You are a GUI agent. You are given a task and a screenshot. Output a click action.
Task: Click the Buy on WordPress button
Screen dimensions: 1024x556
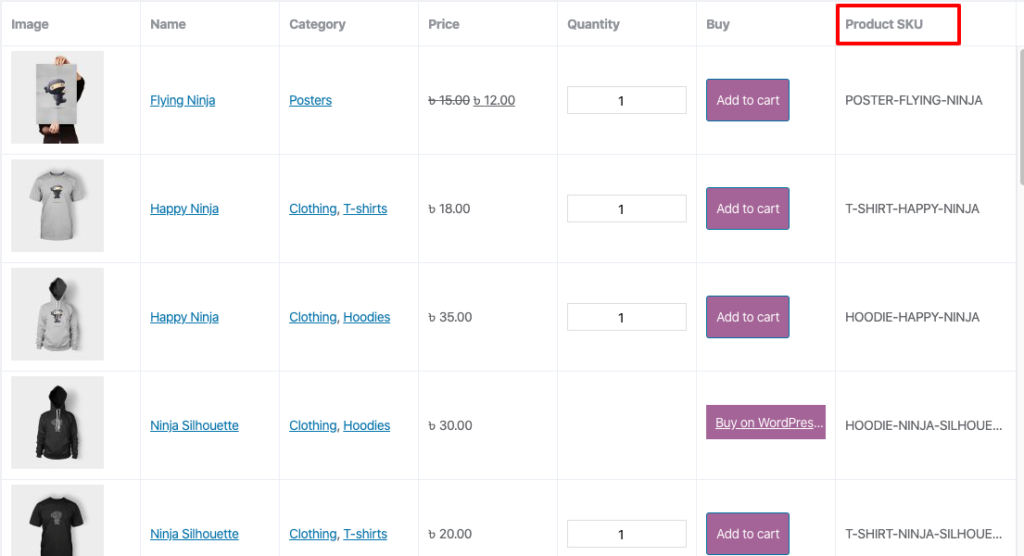pos(765,422)
